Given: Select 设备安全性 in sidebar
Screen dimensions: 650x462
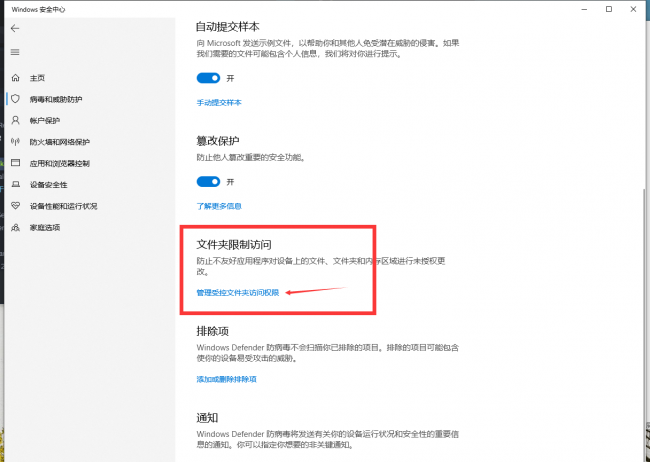Looking at the screenshot, I should click(49, 185).
